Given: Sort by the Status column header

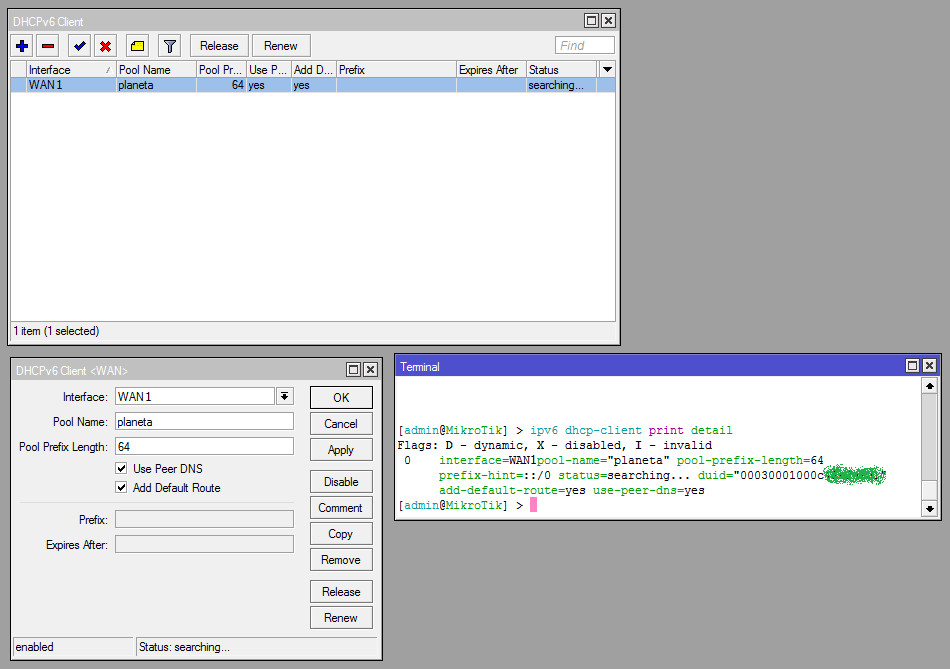Looking at the screenshot, I should point(562,70).
